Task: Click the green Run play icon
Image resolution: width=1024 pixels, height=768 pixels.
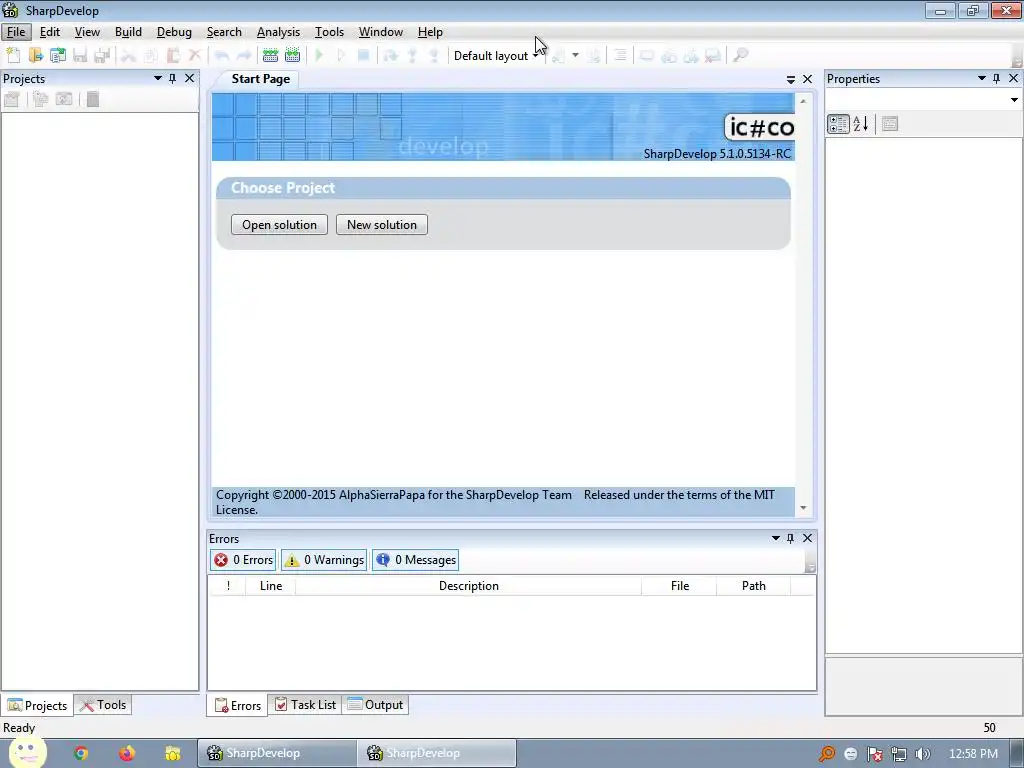Action: pyautogui.click(x=319, y=56)
